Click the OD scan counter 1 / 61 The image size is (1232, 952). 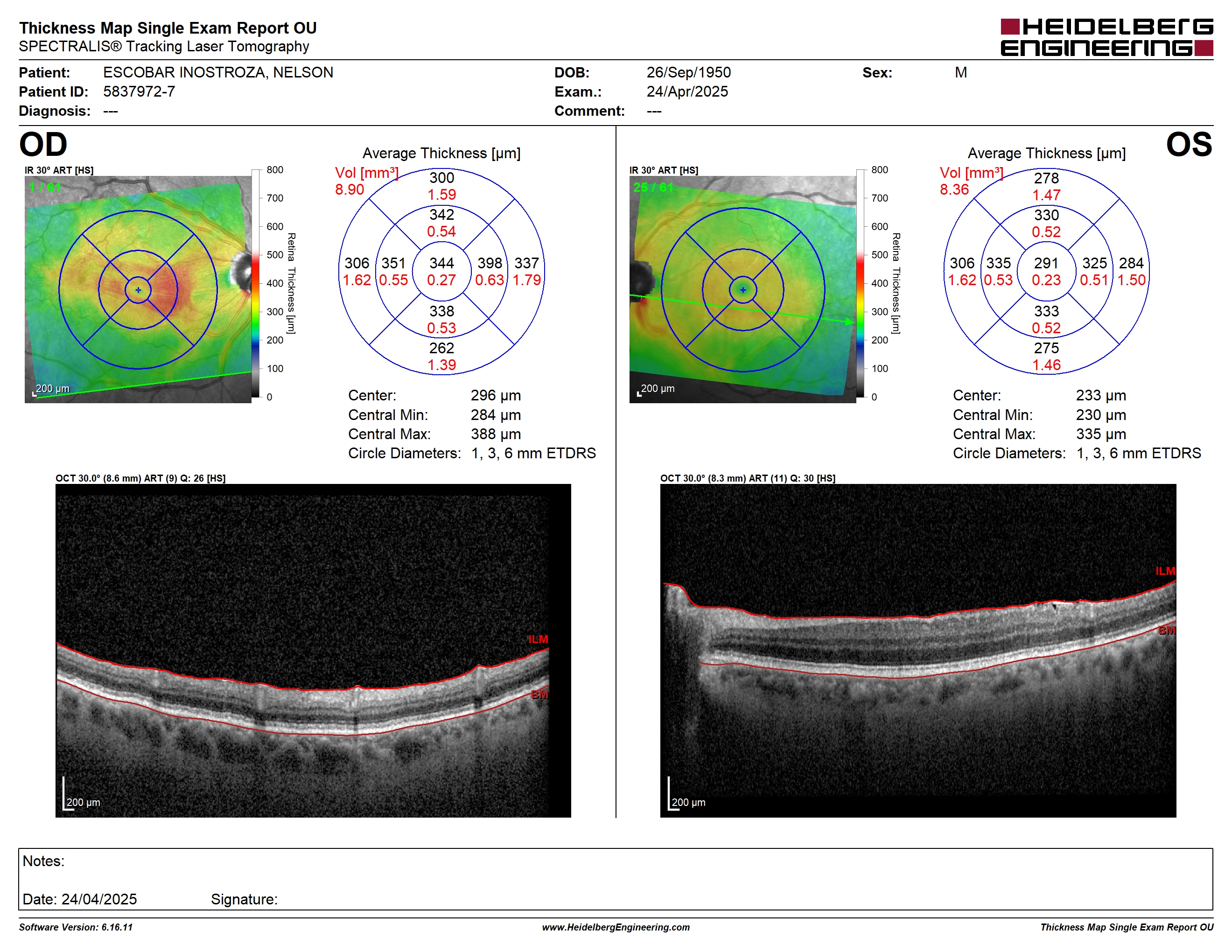pyautogui.click(x=44, y=187)
